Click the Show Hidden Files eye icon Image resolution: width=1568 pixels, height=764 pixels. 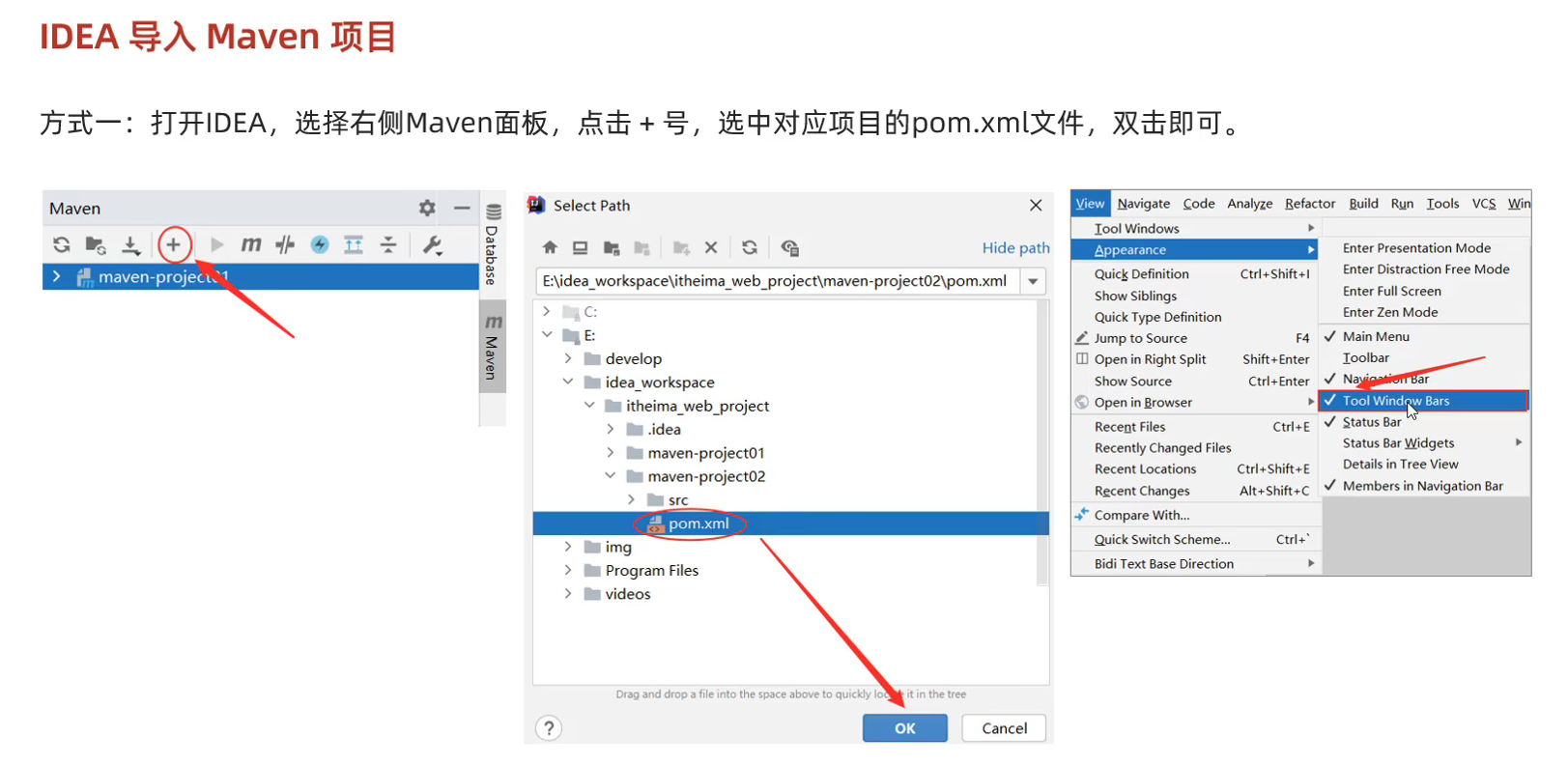pos(789,248)
